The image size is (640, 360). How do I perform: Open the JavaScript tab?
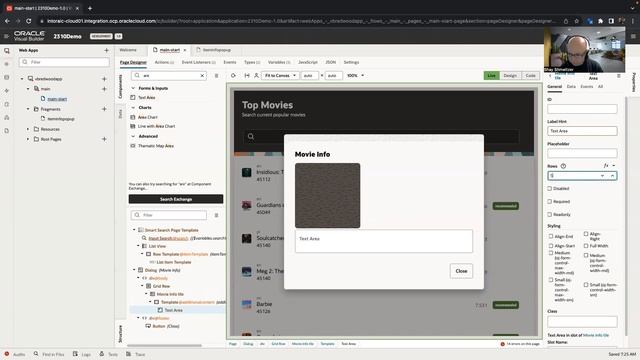pyautogui.click(x=308, y=62)
